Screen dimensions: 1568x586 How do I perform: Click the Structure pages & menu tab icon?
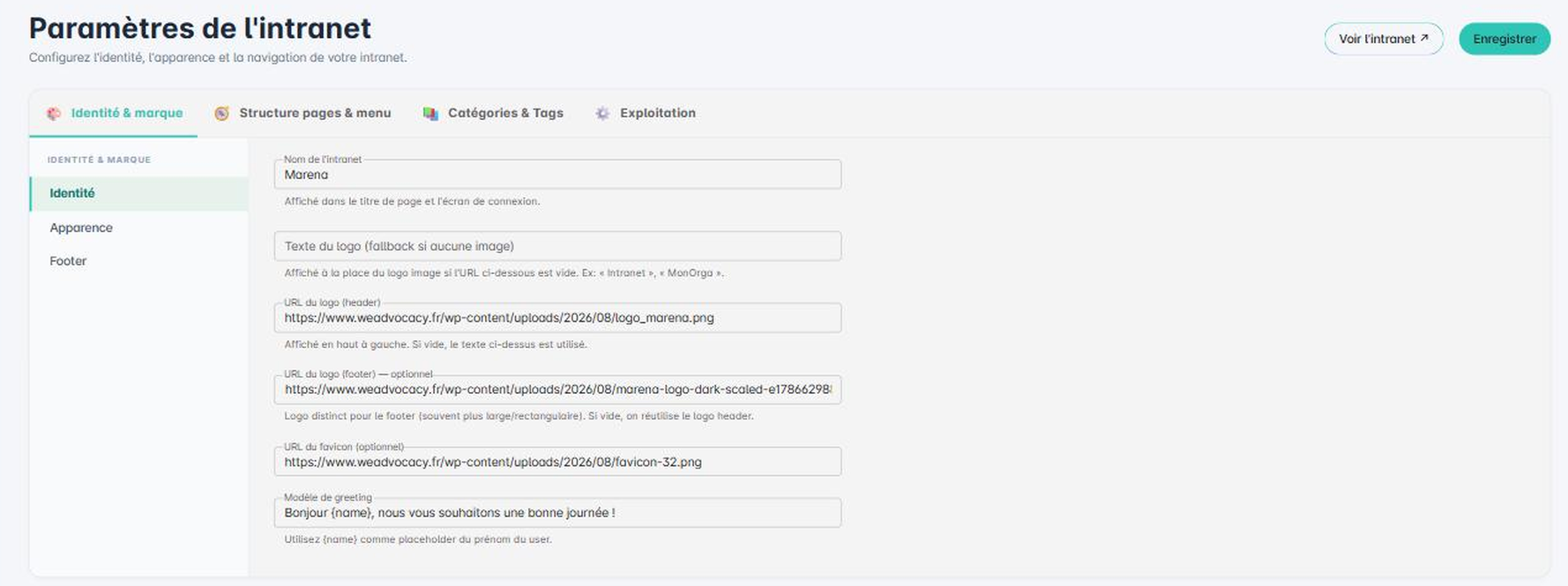point(222,114)
